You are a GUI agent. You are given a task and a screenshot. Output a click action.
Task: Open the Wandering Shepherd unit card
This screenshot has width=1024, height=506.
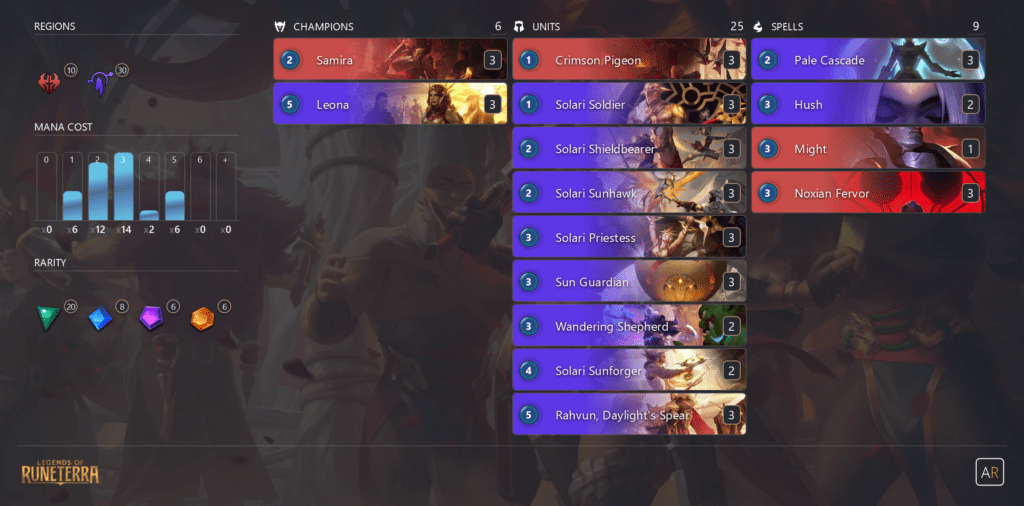point(629,325)
